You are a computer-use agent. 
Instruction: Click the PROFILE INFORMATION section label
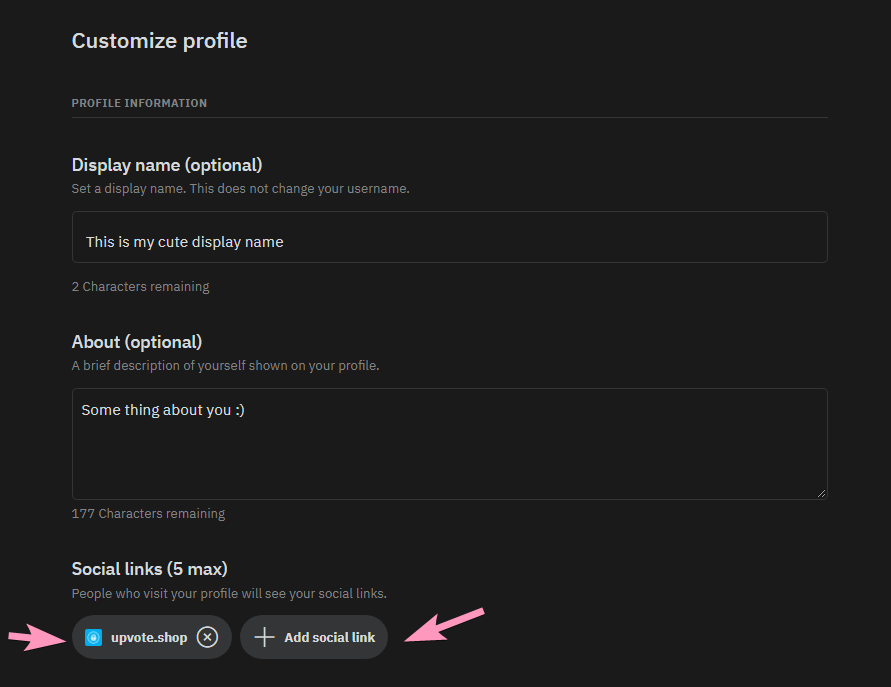[139, 103]
